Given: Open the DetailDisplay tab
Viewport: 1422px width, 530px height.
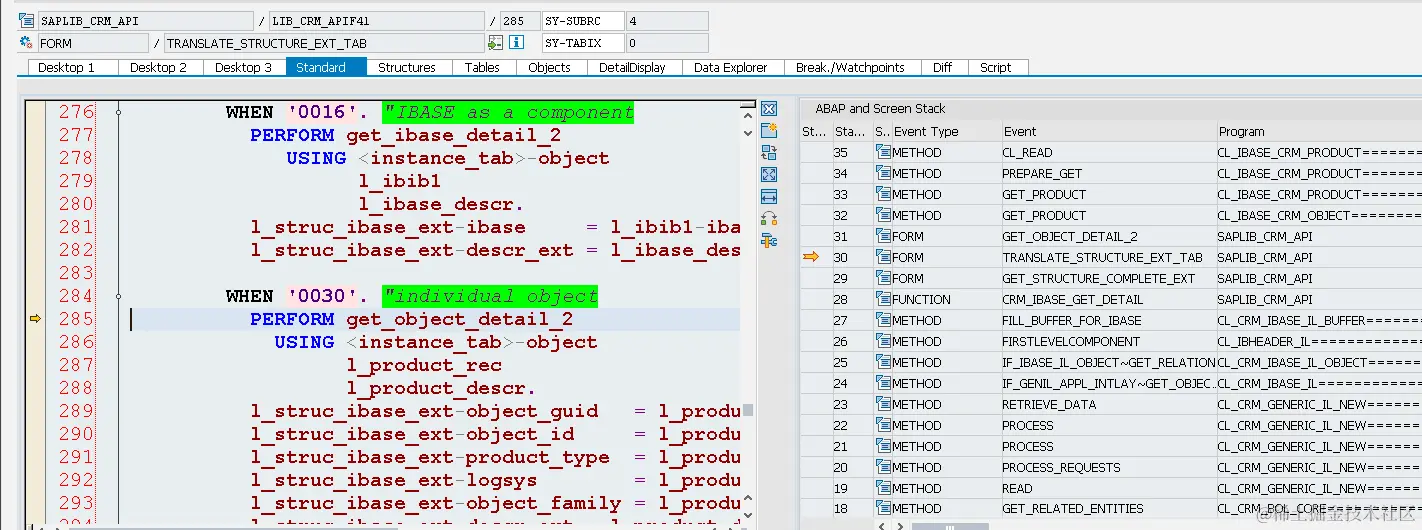Looking at the screenshot, I should click(633, 67).
